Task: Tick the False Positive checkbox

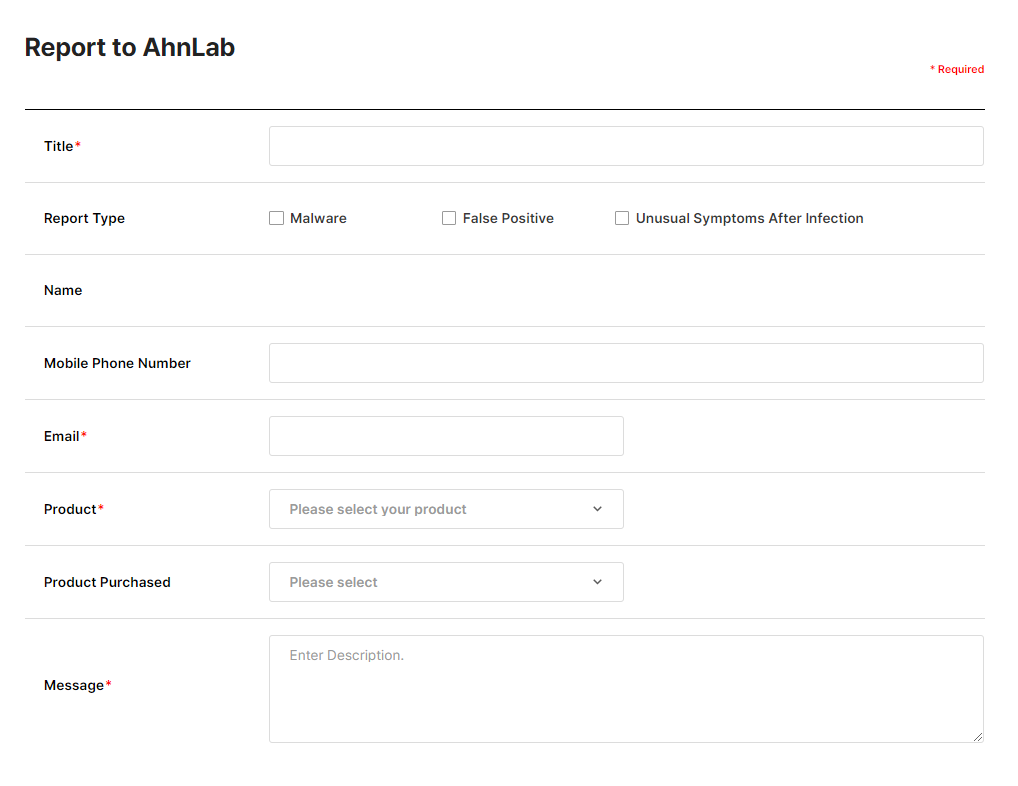Action: (x=449, y=218)
